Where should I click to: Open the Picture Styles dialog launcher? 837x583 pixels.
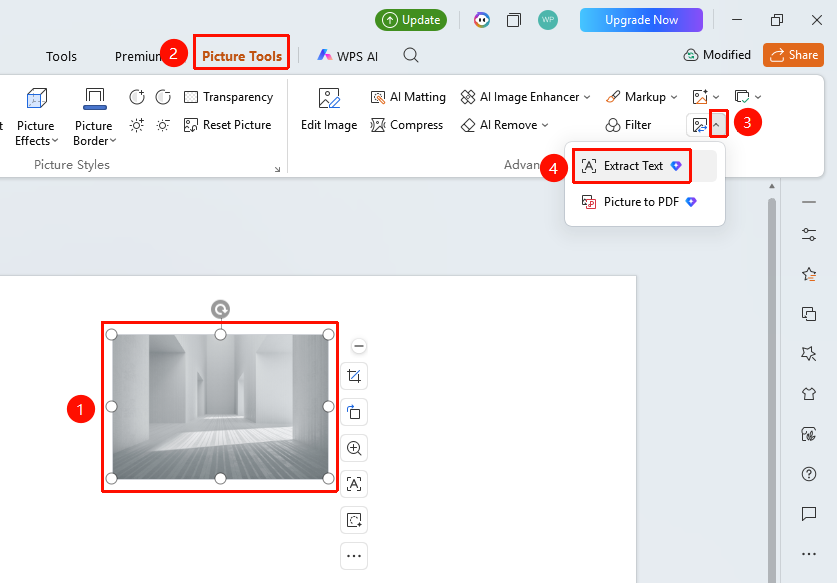click(277, 169)
